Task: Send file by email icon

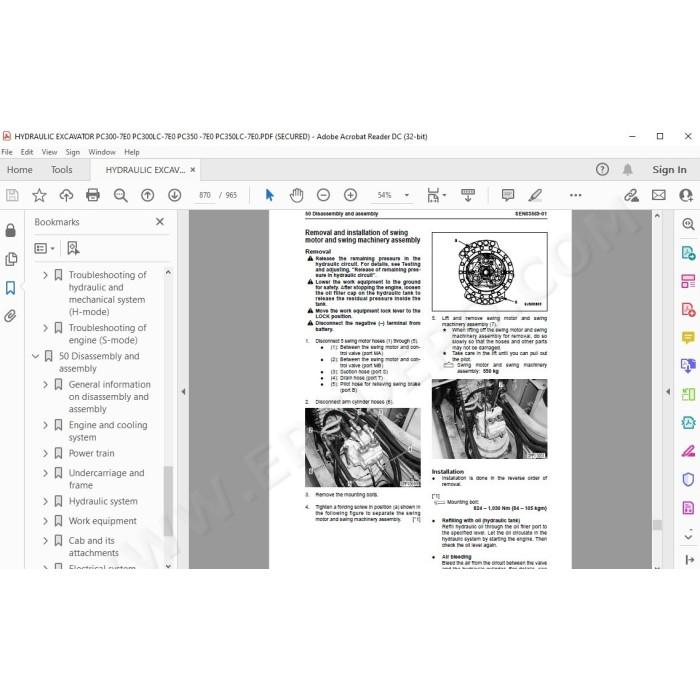Action: [x=658, y=195]
